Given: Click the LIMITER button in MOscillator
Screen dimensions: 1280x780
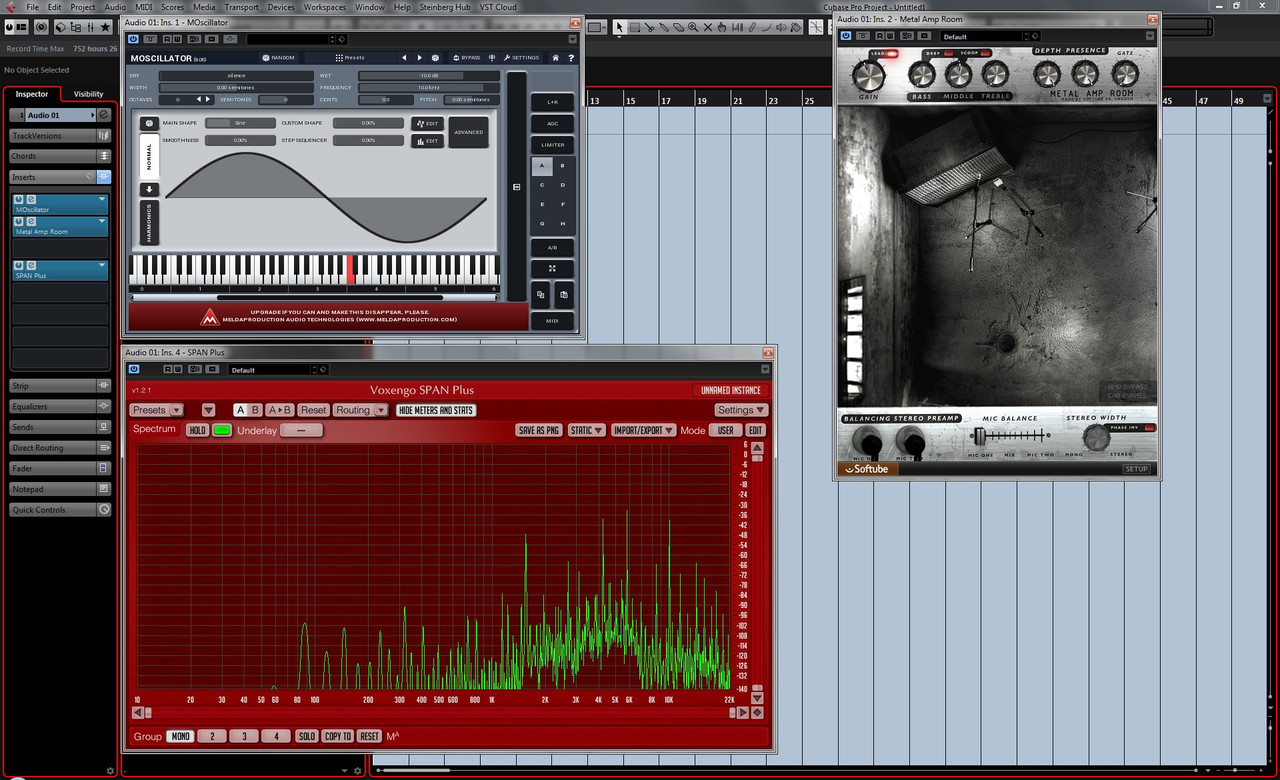Looking at the screenshot, I should point(552,145).
